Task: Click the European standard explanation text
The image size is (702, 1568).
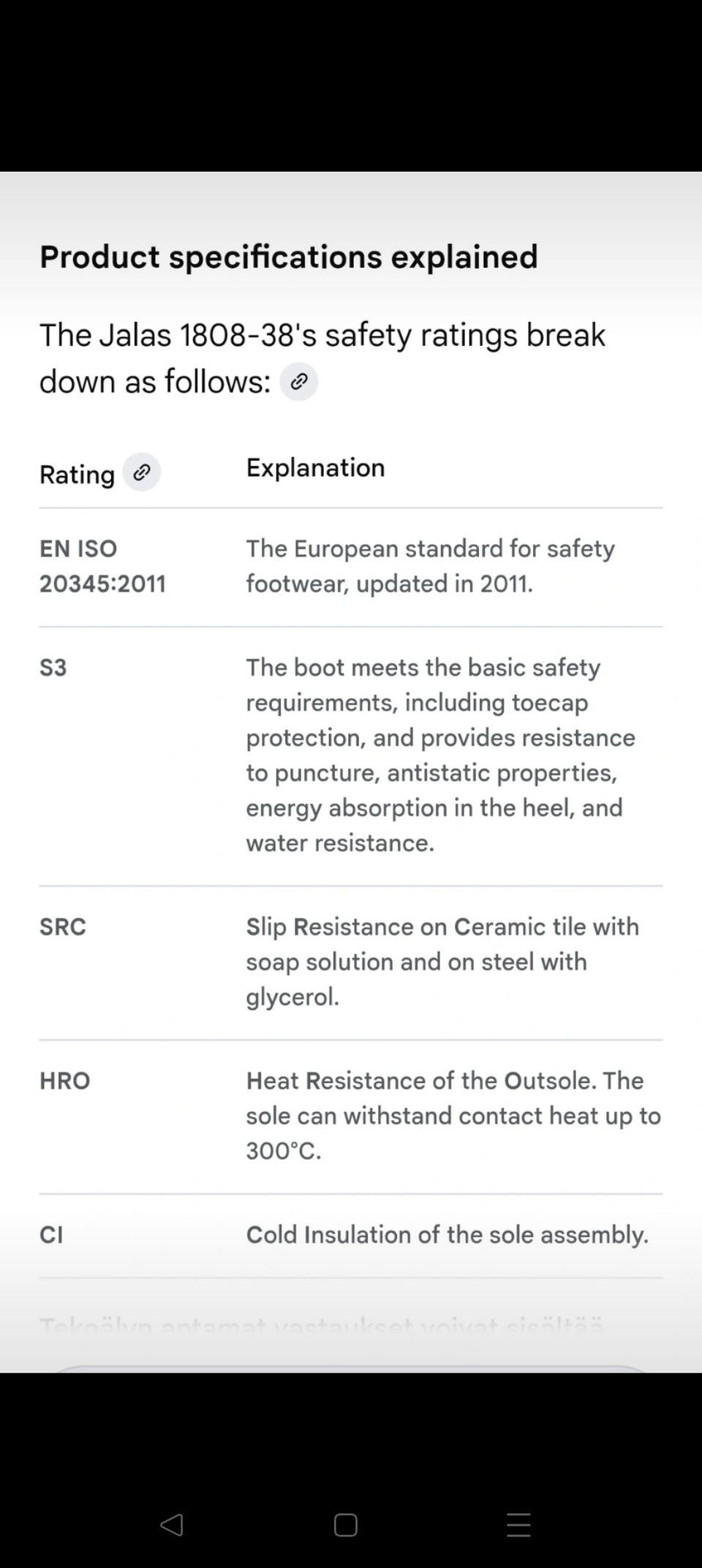Action: [430, 566]
